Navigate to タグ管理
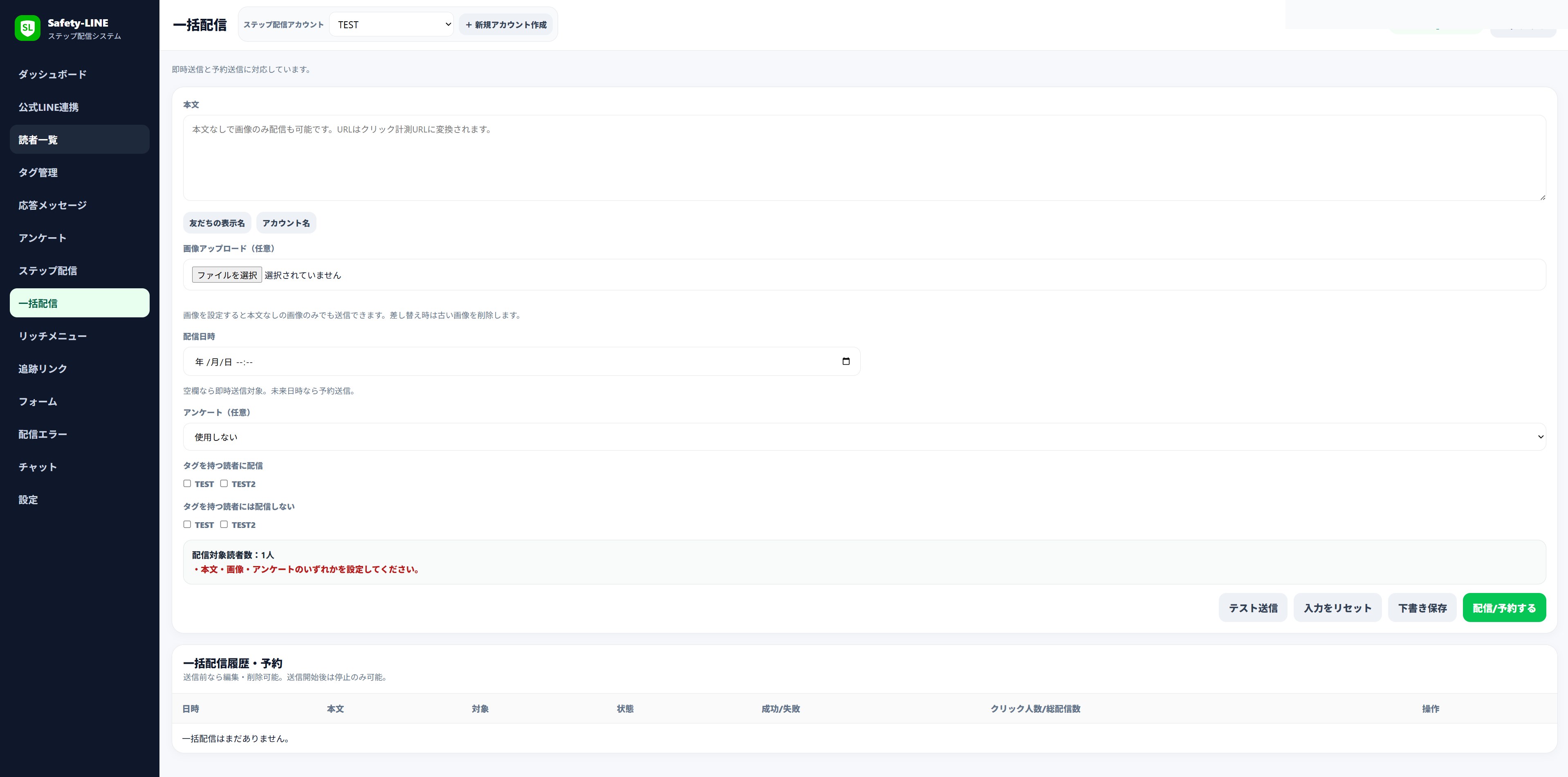The height and width of the screenshot is (777, 1568). pyautogui.click(x=80, y=172)
